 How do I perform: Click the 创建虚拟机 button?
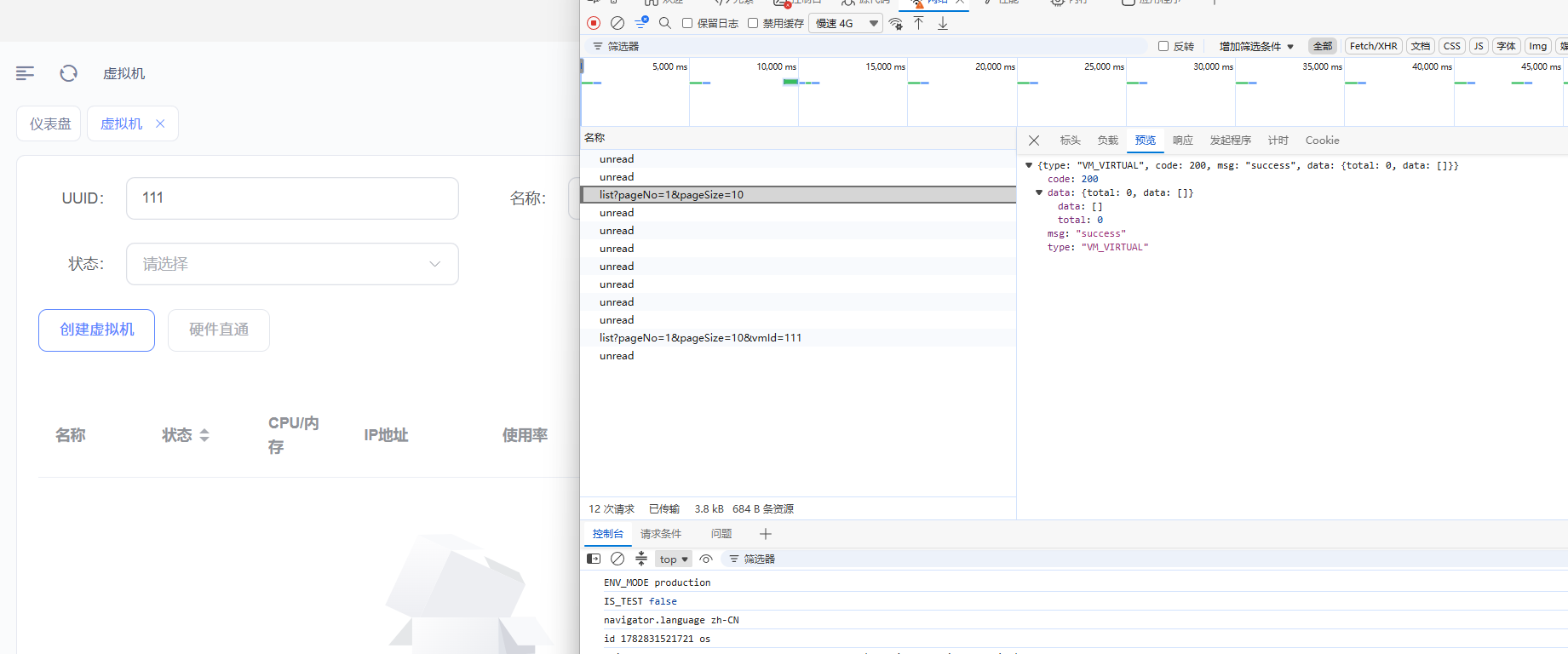[96, 330]
